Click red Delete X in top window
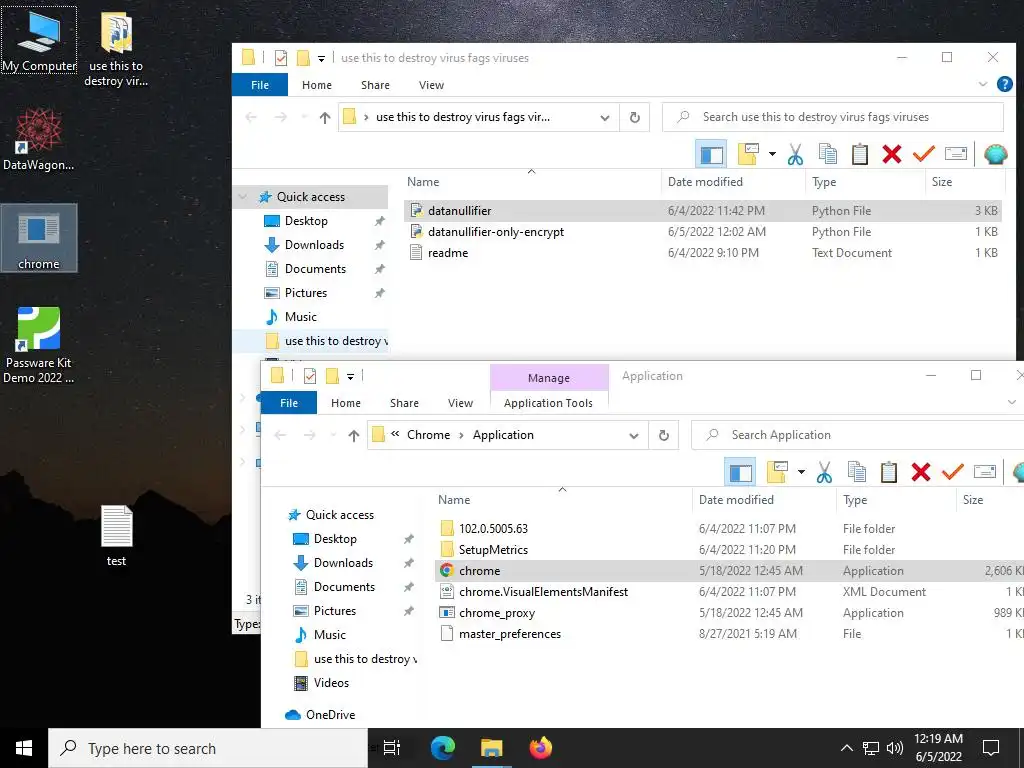 click(891, 155)
